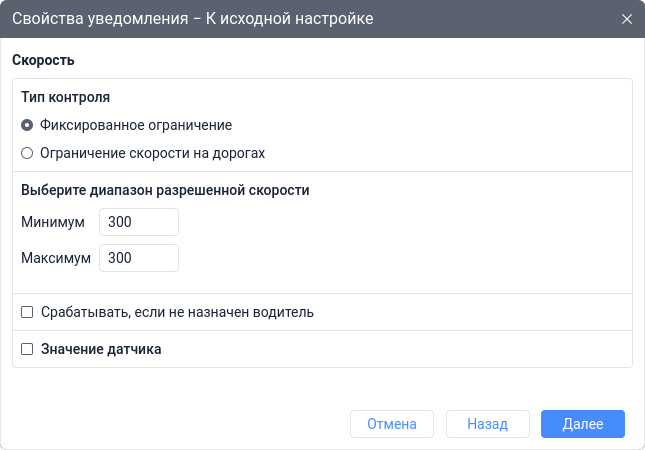Click the Максимум field label
The width and height of the screenshot is (645, 450).
tap(56, 258)
